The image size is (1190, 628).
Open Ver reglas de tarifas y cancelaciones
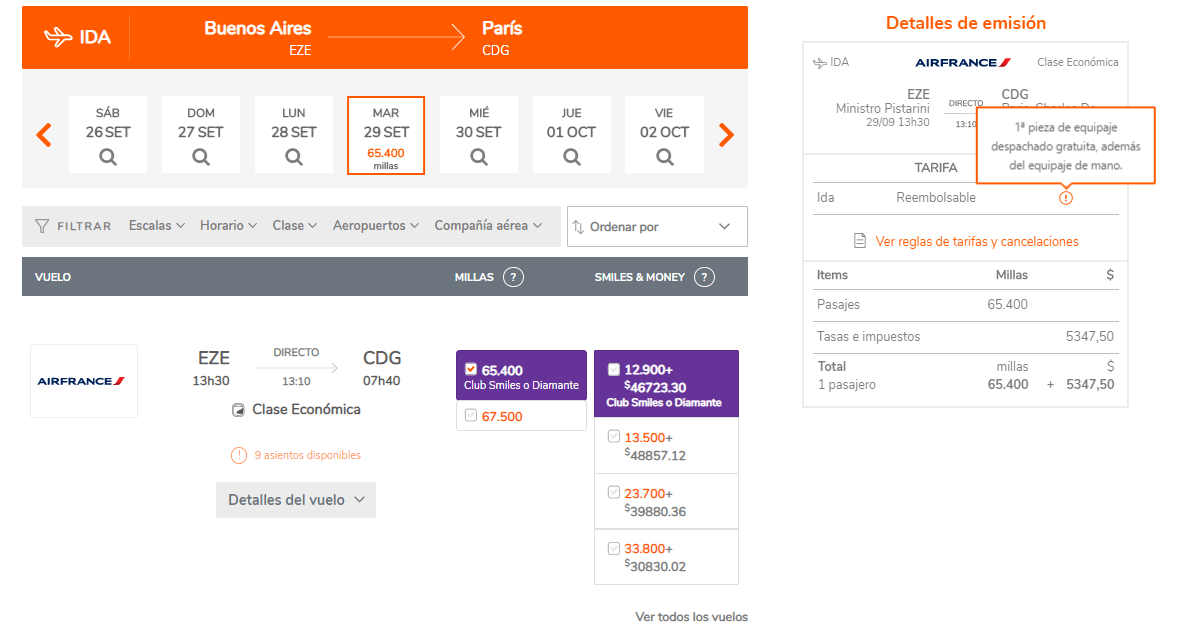[977, 241]
